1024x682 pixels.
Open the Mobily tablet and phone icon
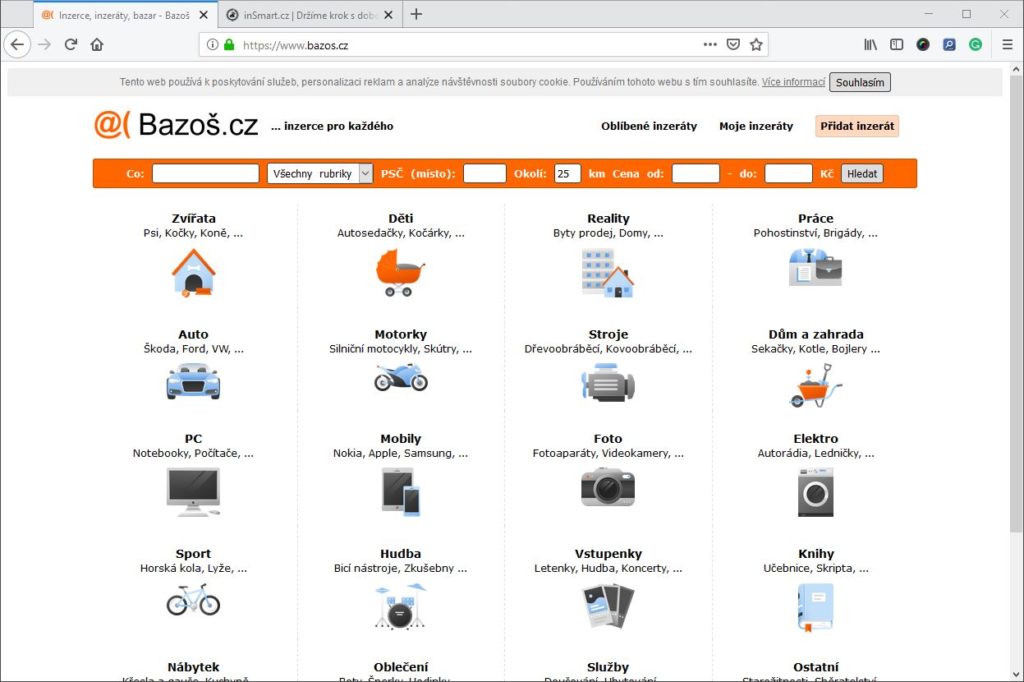(x=401, y=492)
